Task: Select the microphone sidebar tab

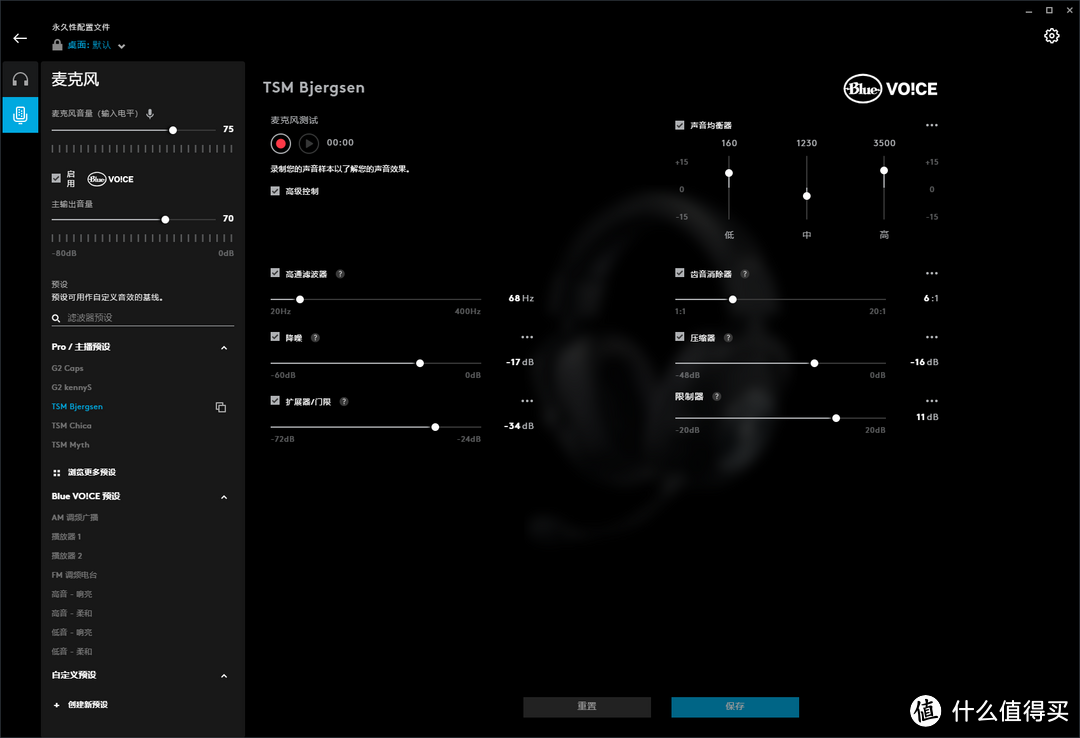Action: (x=20, y=114)
